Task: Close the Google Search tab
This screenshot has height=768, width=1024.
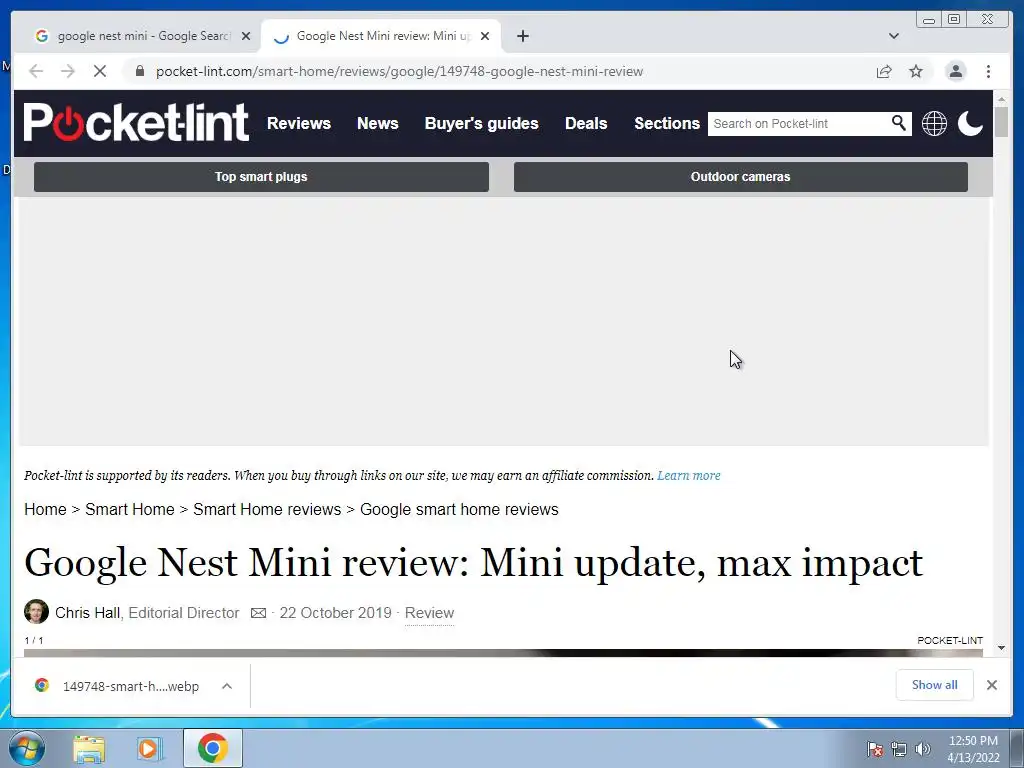Action: coord(246,36)
